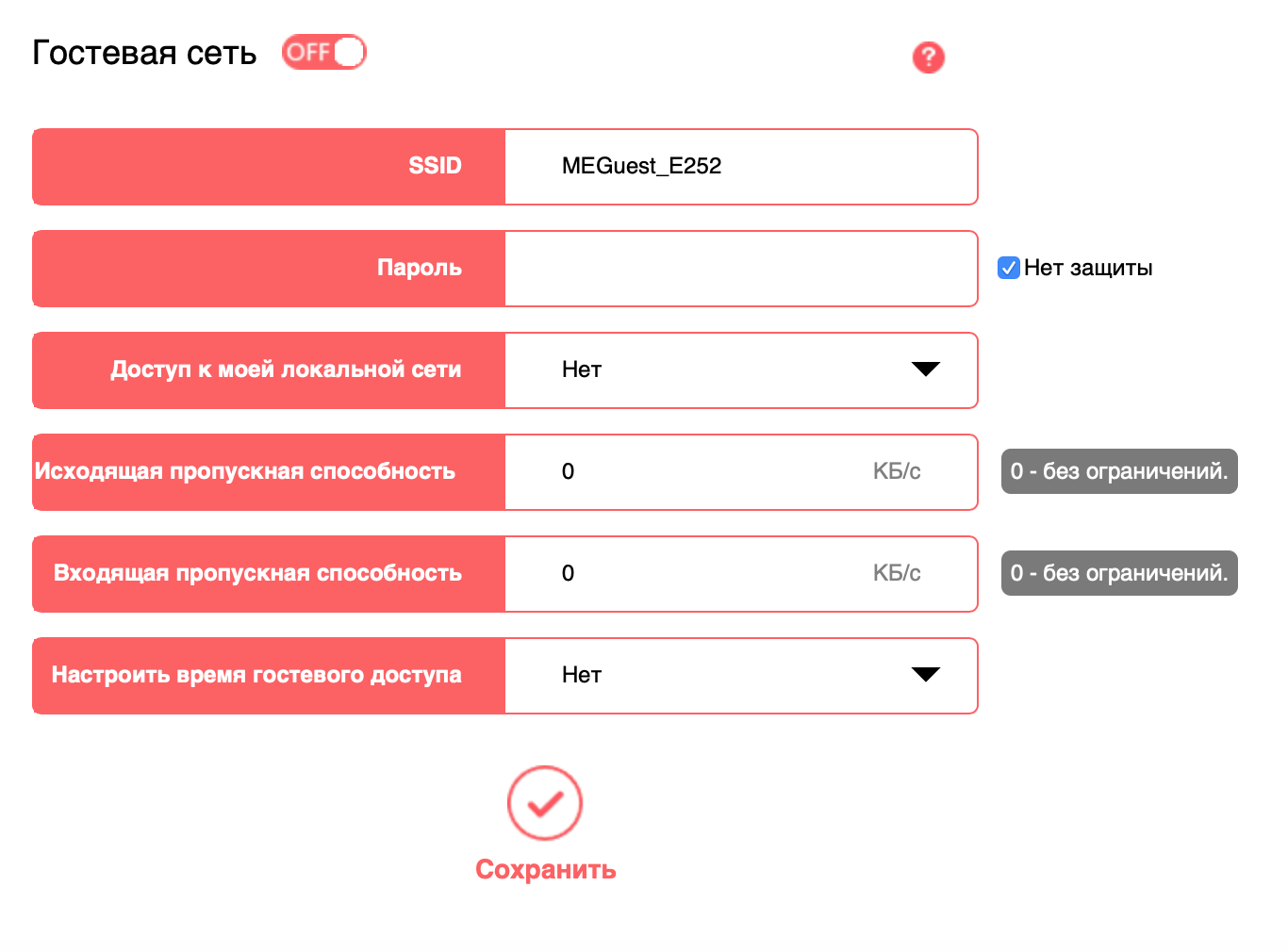Viewport: 1288px width, 952px height.
Task: Click the outgoing bandwidth value field
Action: pos(741,472)
